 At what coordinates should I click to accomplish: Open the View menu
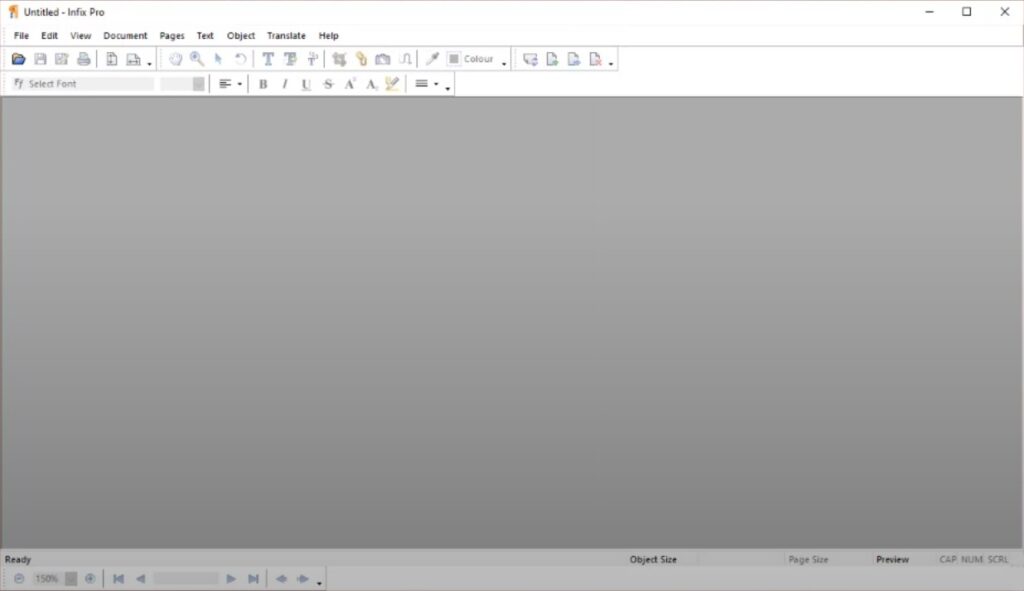point(80,36)
